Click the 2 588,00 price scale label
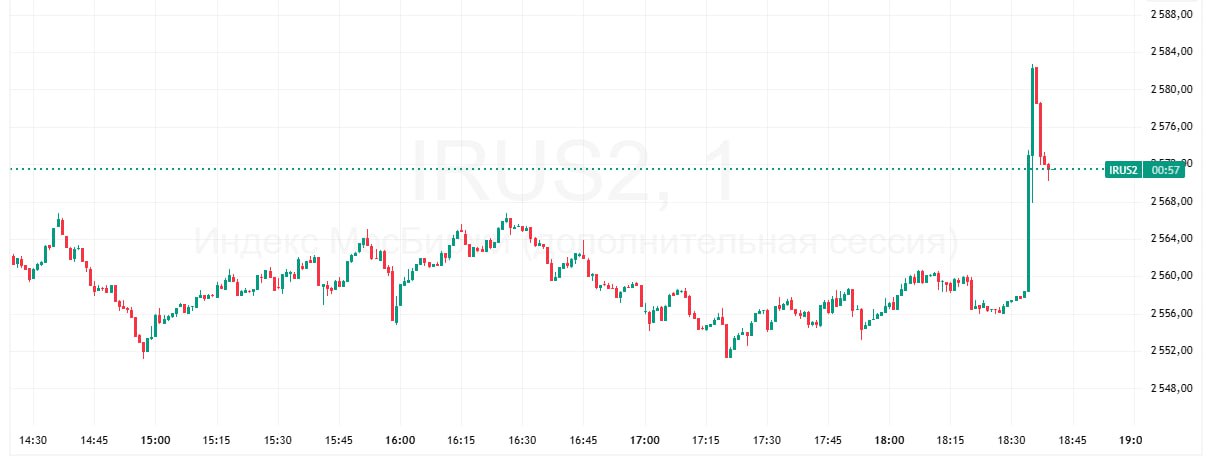The width and height of the screenshot is (1212, 463). pyautogui.click(x=1174, y=14)
